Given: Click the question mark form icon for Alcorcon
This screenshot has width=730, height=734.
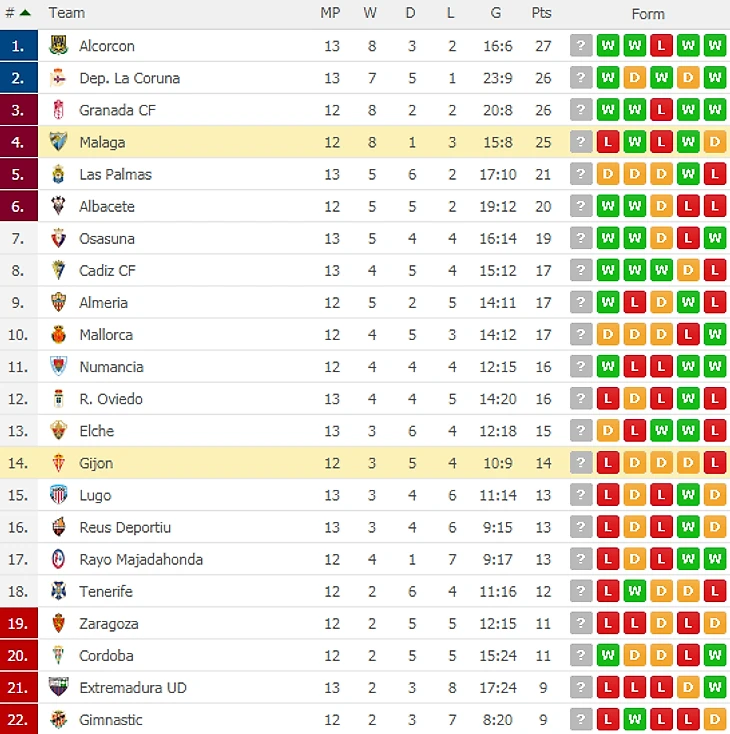Looking at the screenshot, I should tap(581, 46).
